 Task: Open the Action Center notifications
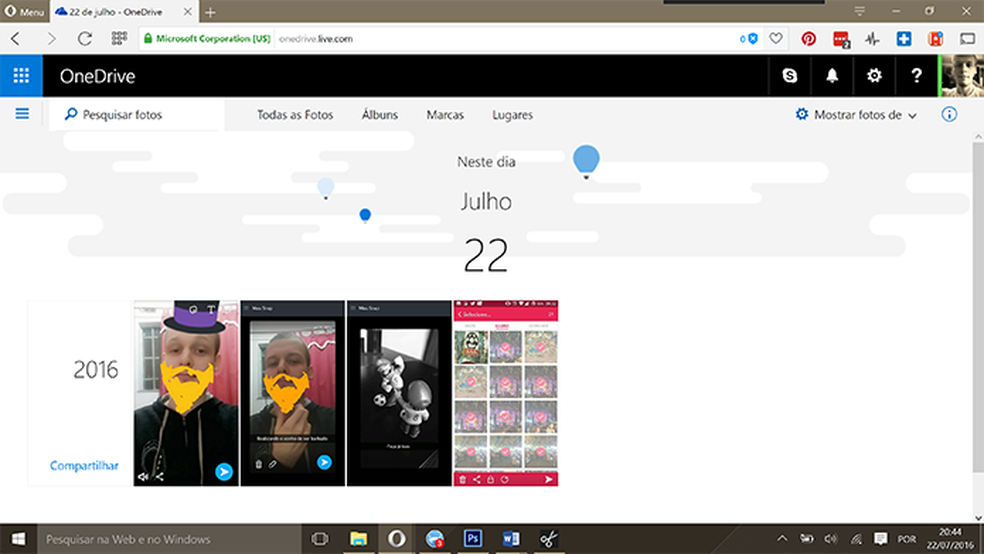tap(880, 539)
